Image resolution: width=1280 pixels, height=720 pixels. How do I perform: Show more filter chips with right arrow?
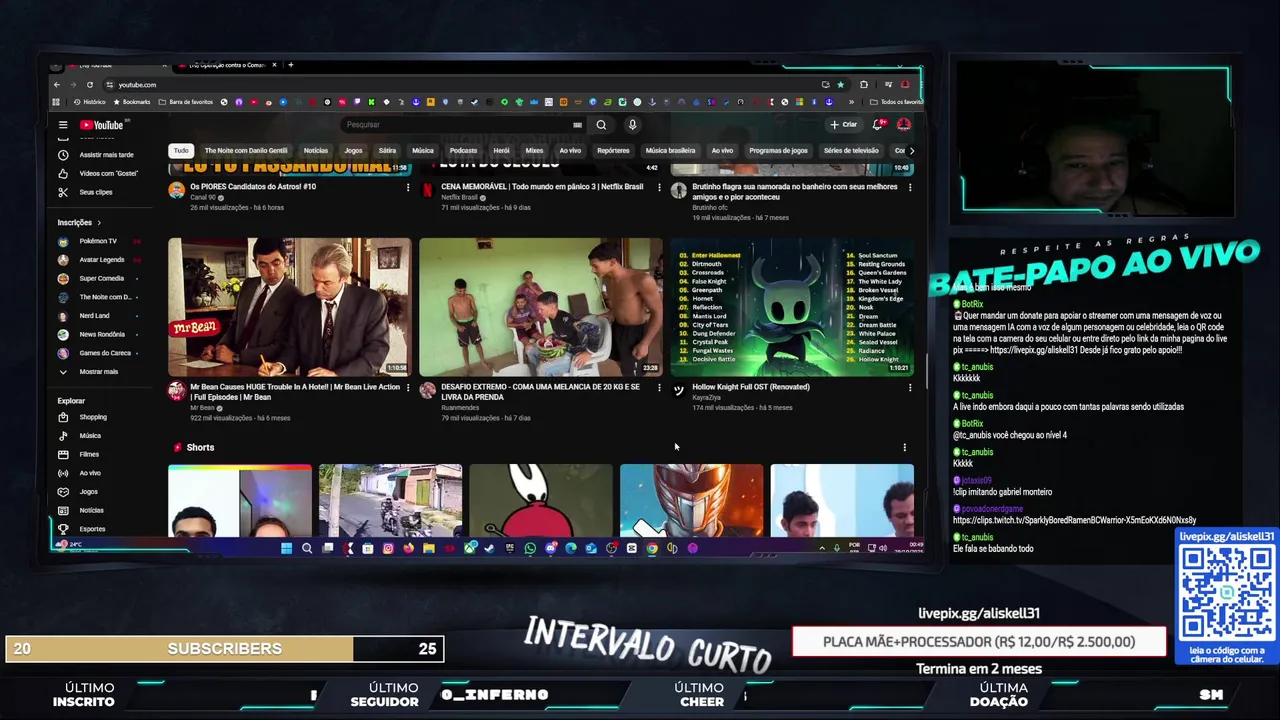911,151
